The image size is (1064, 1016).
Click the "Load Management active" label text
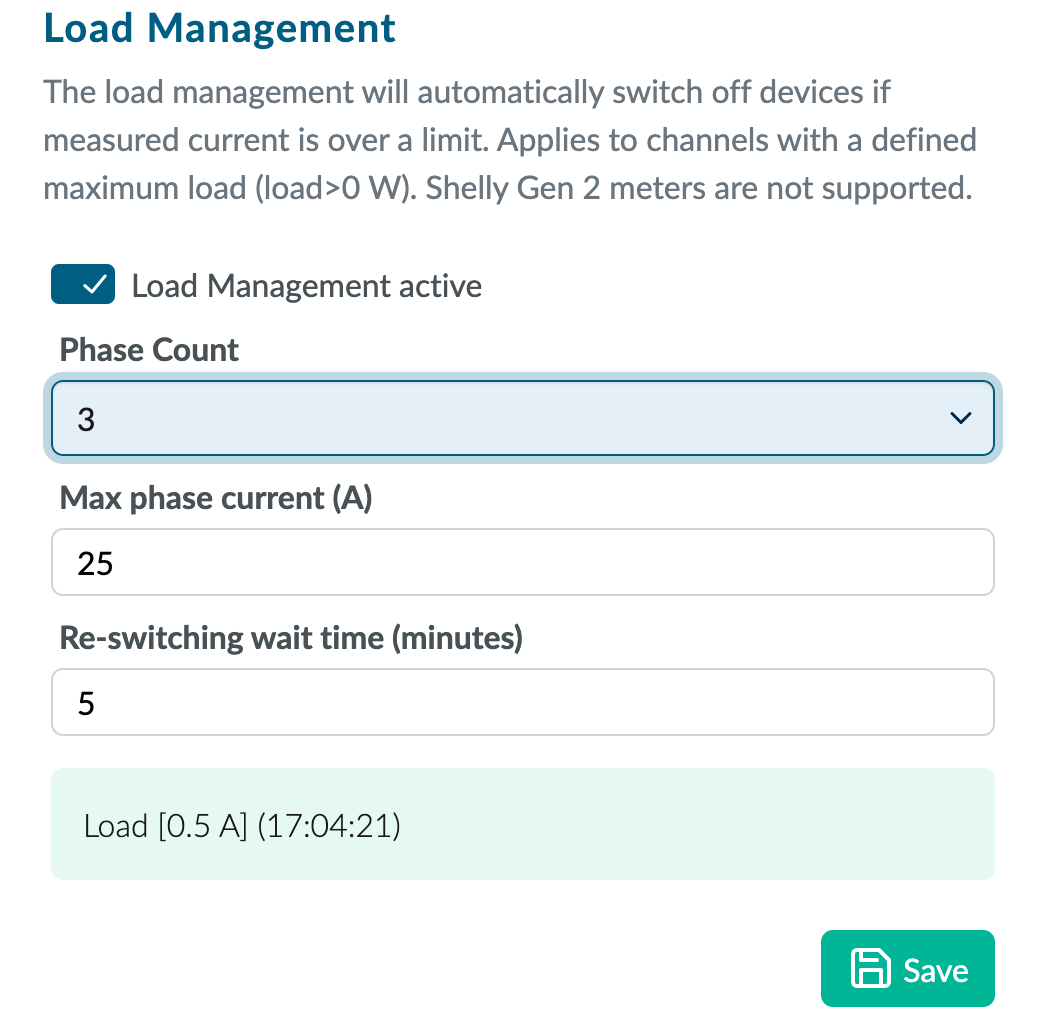(307, 287)
